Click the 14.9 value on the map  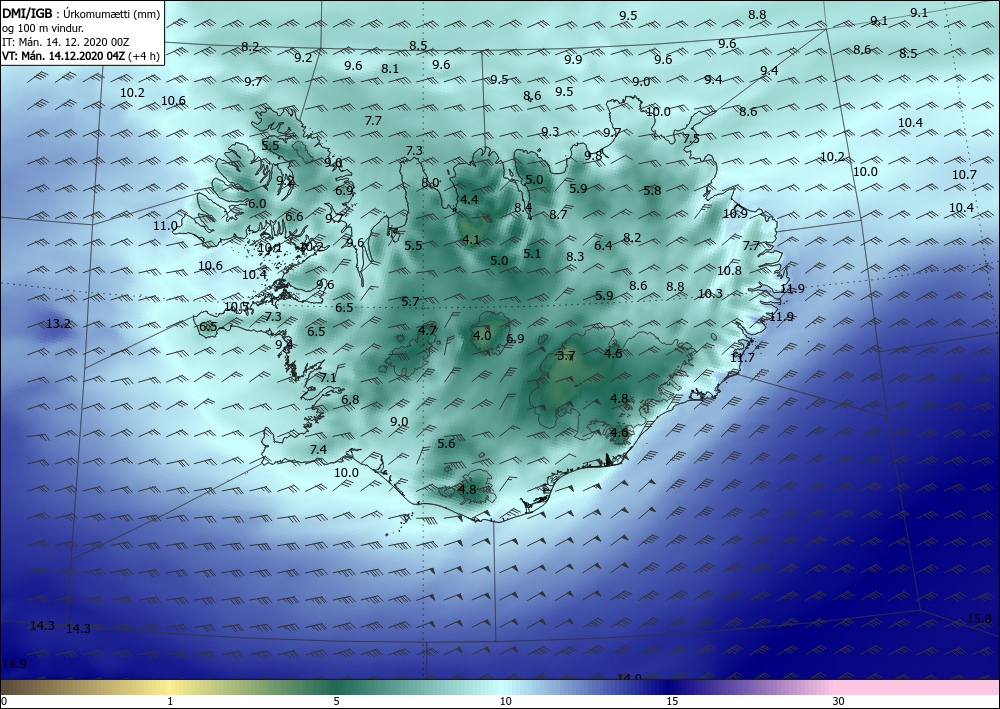pyautogui.click(x=14, y=664)
